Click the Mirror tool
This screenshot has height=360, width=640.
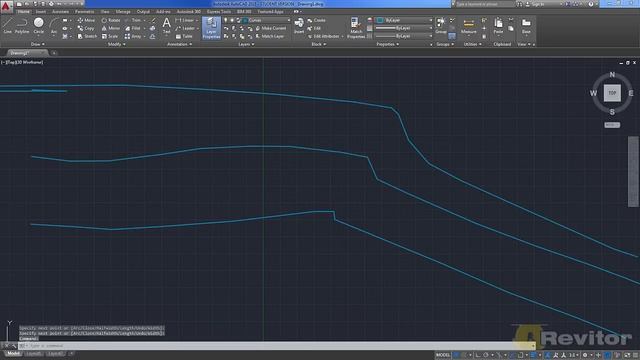111,28
